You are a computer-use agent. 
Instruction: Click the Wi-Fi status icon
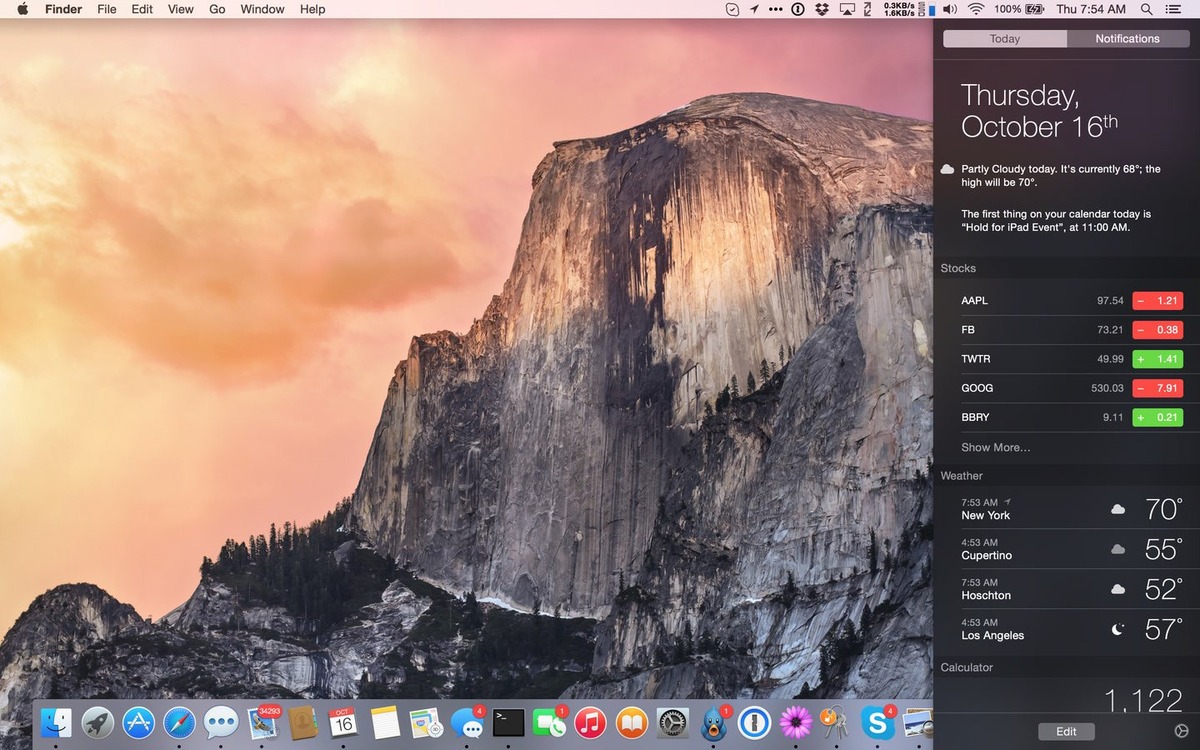click(975, 9)
